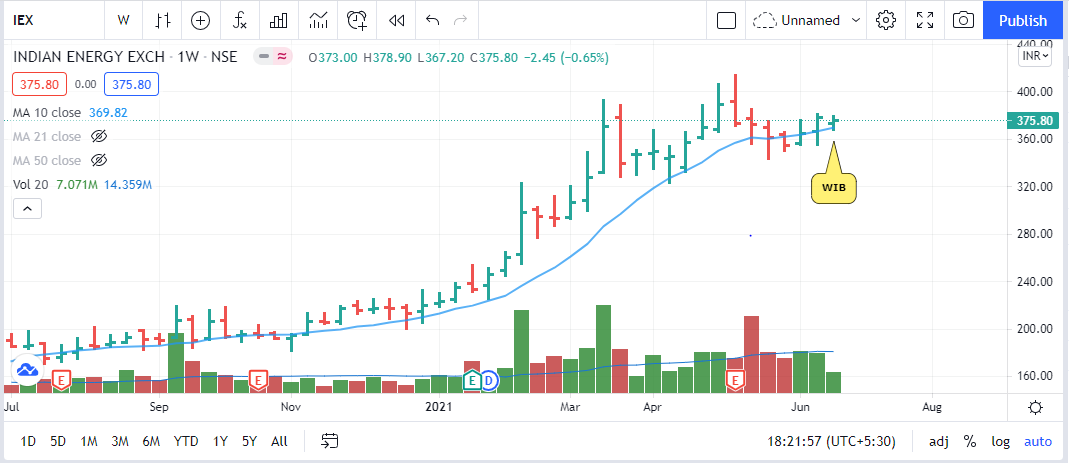Click the earnings E marker near July

click(x=62, y=379)
